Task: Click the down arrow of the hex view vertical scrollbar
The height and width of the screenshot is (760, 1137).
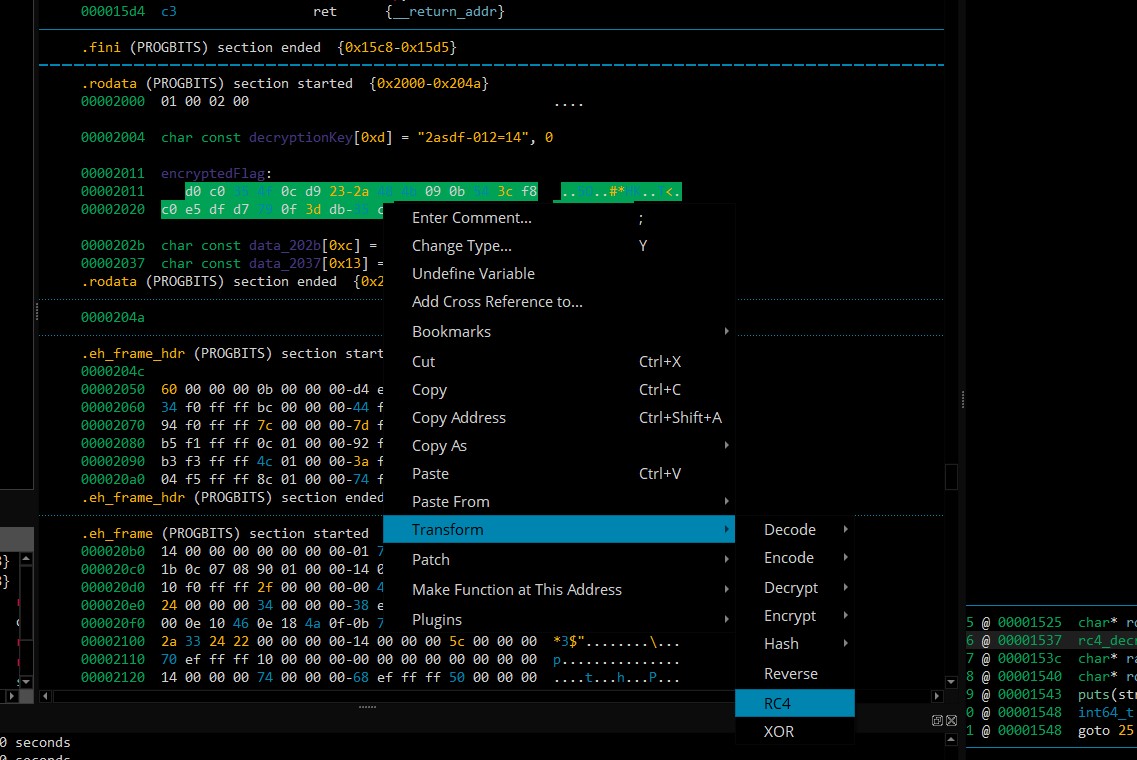Action: click(x=951, y=682)
